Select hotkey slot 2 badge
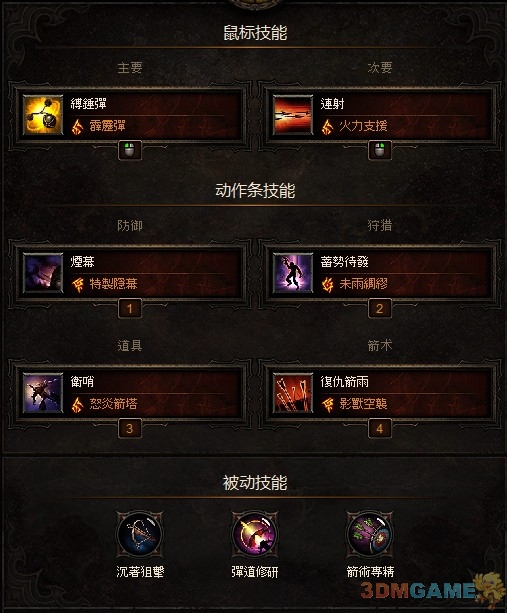Image resolution: width=507 pixels, height=613 pixels. point(380,309)
